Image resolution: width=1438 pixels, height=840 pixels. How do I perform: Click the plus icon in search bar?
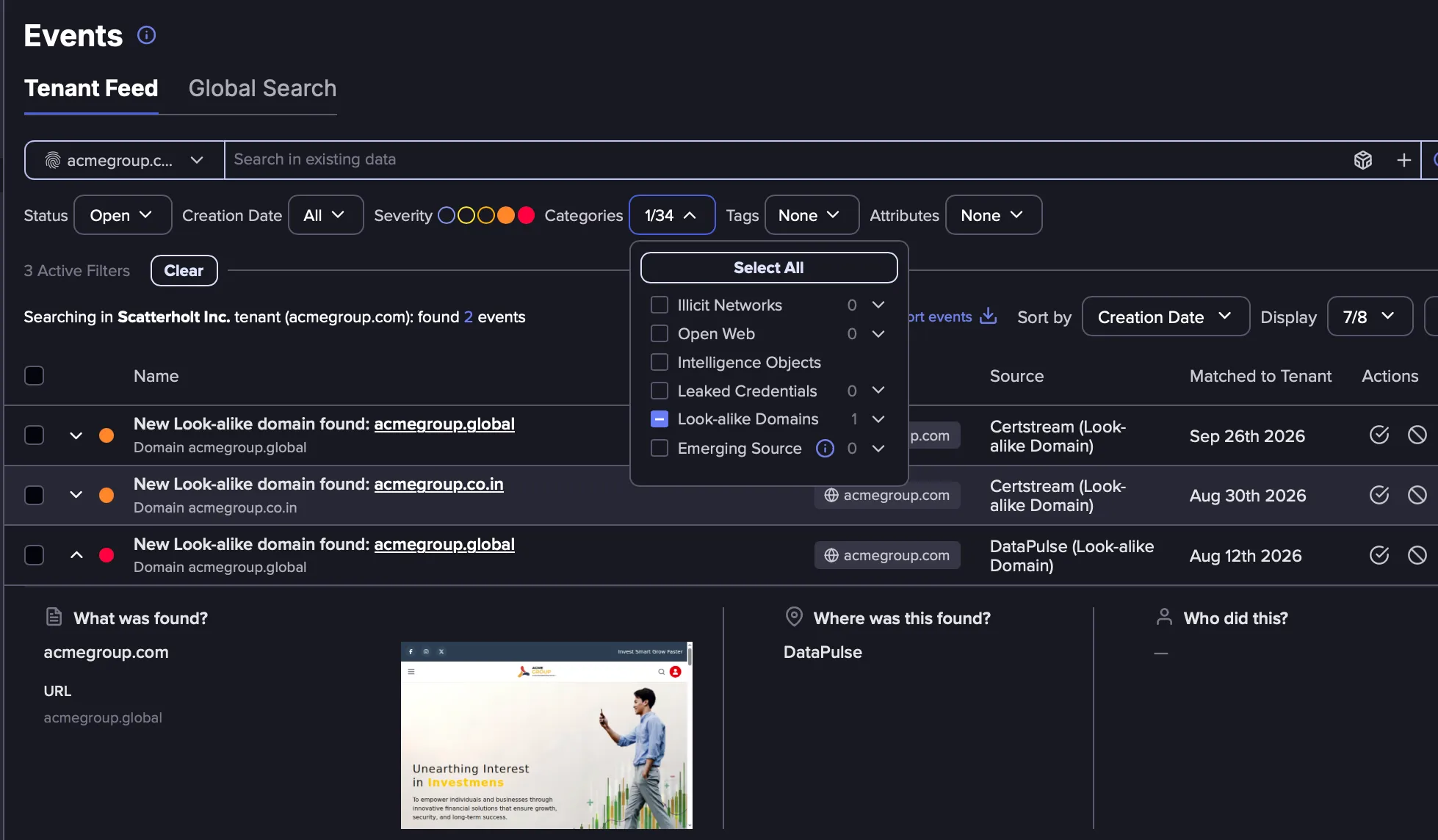[x=1403, y=160]
